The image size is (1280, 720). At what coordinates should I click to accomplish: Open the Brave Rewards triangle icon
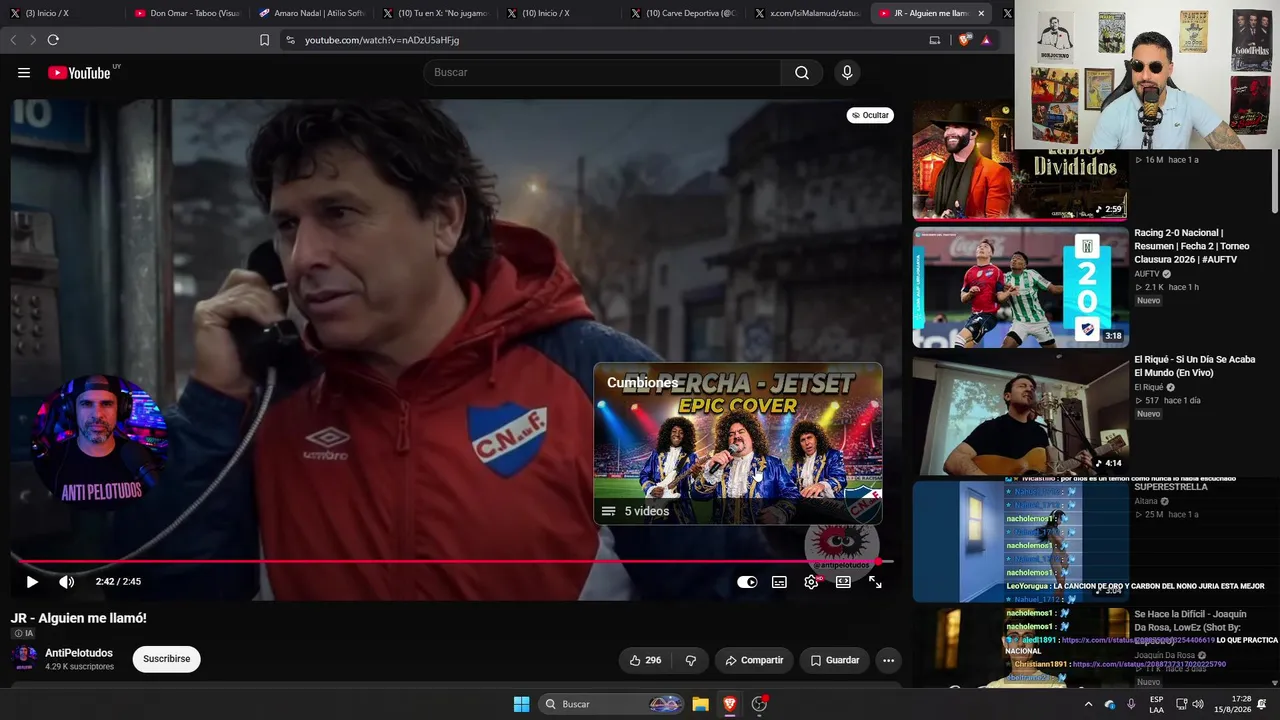[x=986, y=40]
